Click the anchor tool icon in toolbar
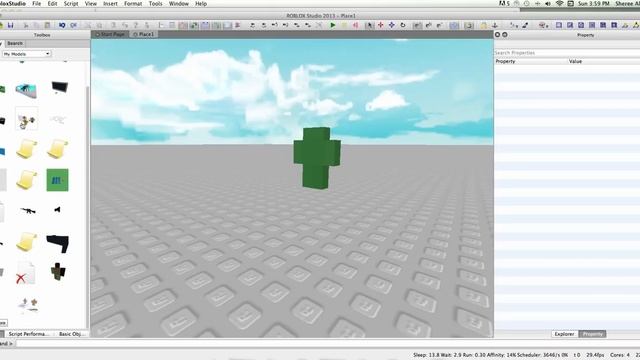This screenshot has height=360, width=640. (x=495, y=25)
